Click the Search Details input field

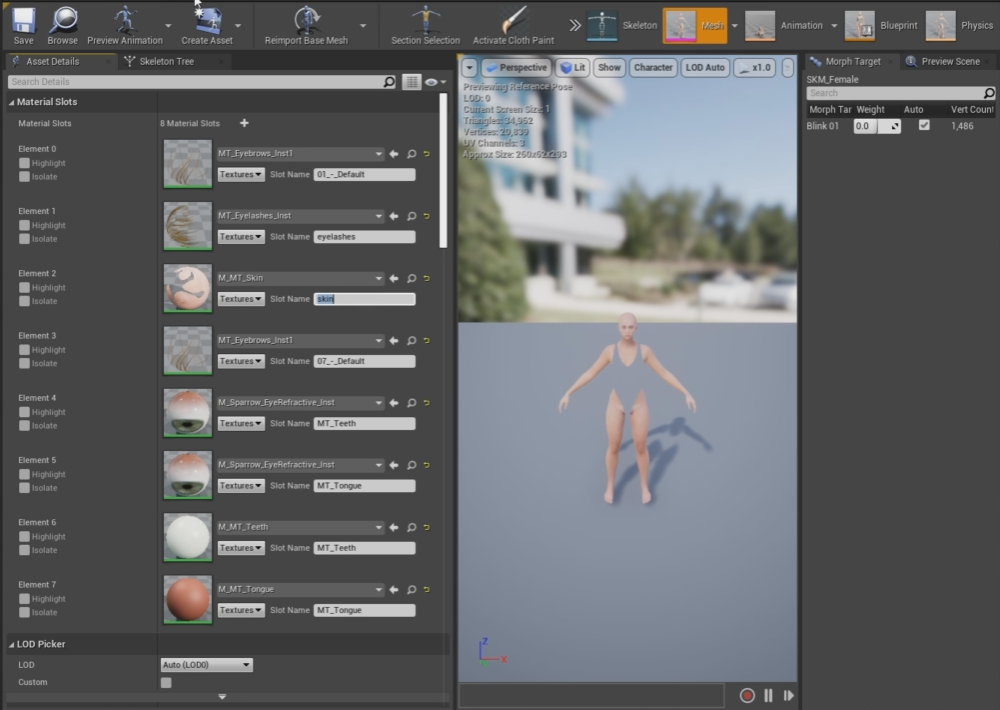195,82
